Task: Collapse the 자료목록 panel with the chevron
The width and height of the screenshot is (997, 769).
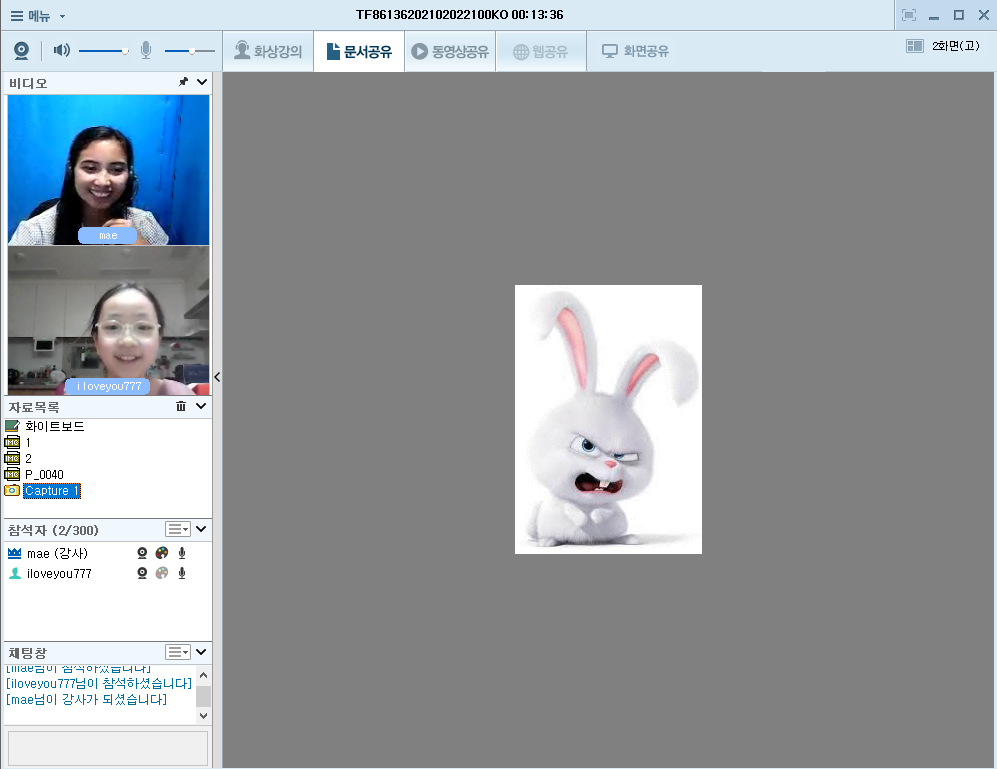Action: (202, 407)
